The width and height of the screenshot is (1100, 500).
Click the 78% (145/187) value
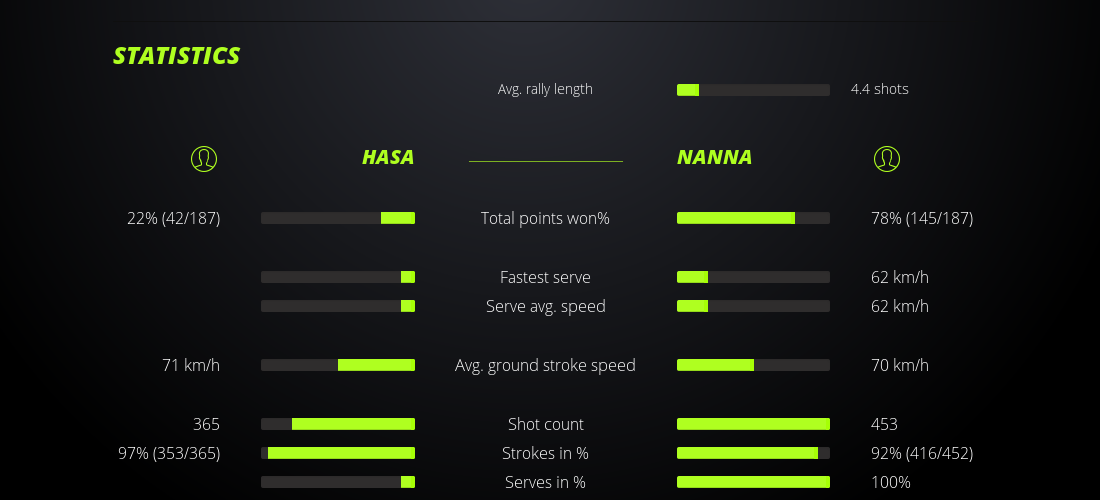(921, 218)
